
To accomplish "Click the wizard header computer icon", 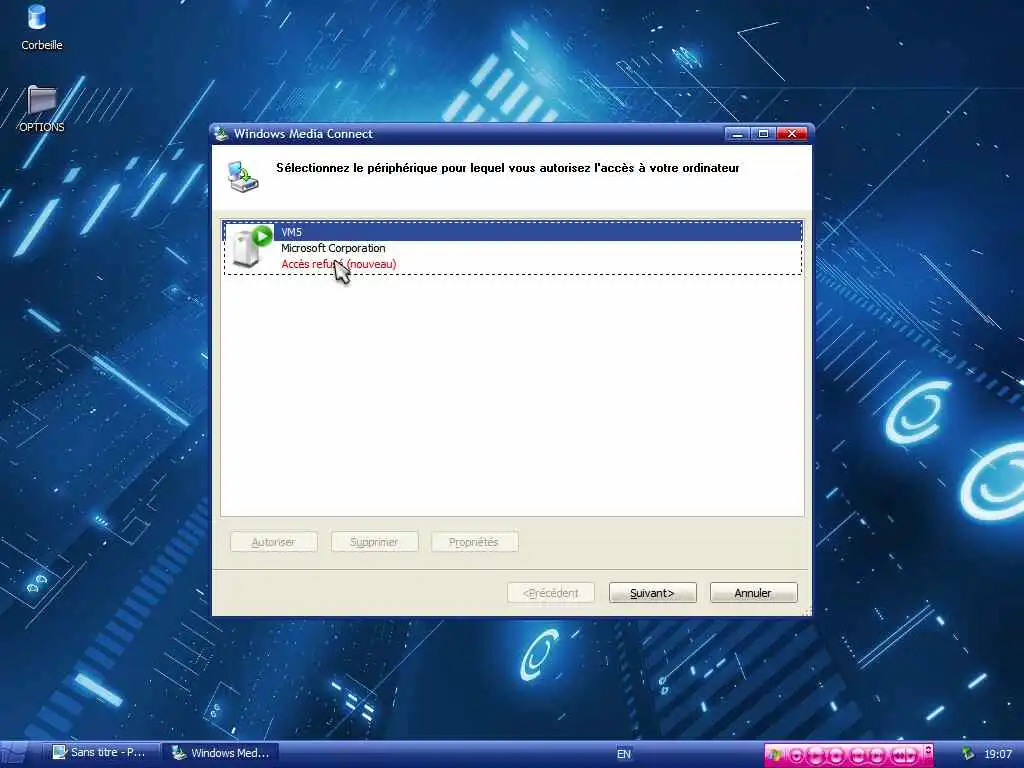I will [243, 176].
